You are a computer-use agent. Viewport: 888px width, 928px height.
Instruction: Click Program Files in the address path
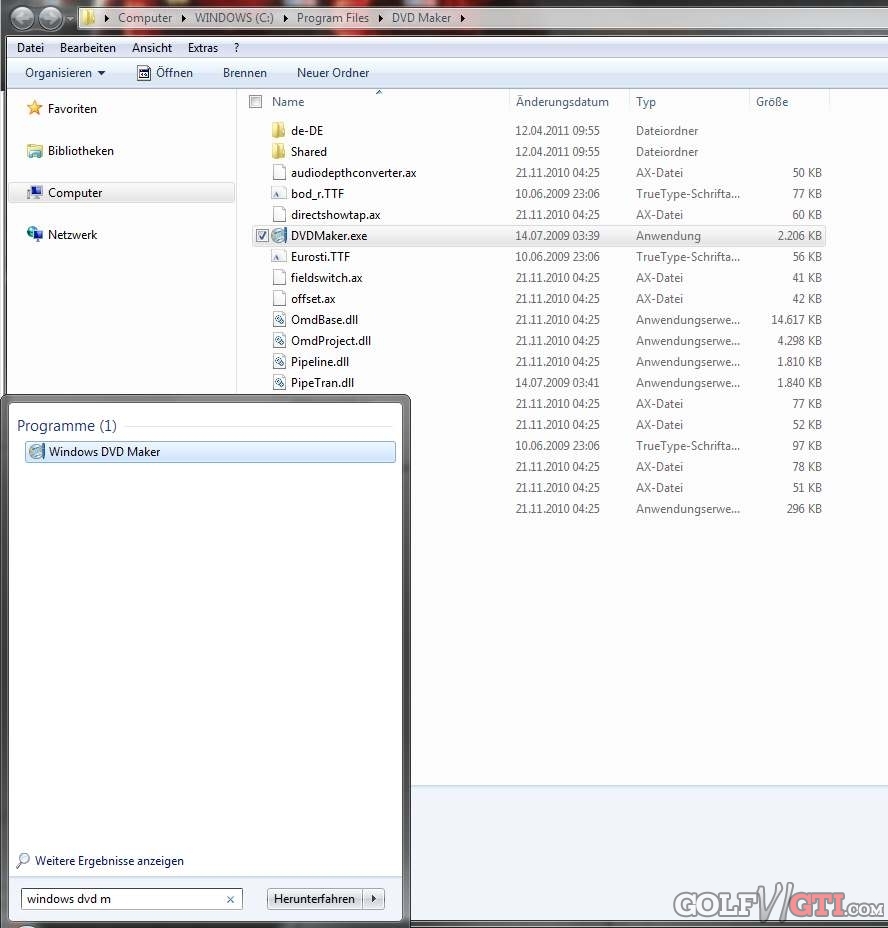pyautogui.click(x=333, y=18)
